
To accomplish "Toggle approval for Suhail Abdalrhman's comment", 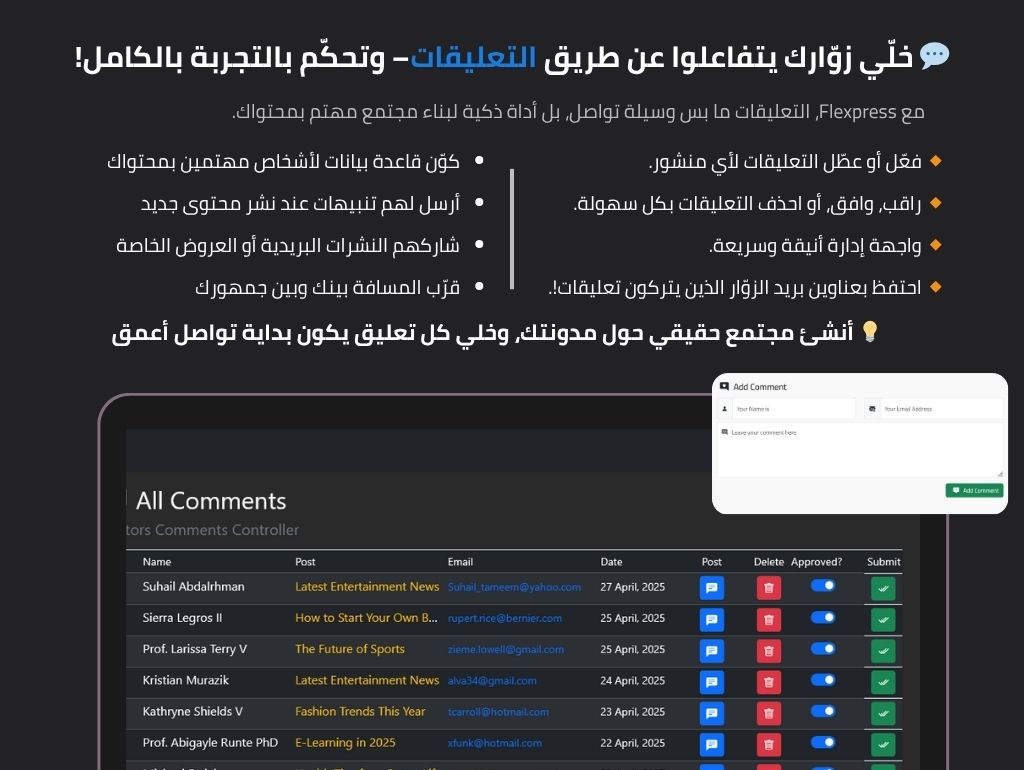I will pyautogui.click(x=823, y=585).
